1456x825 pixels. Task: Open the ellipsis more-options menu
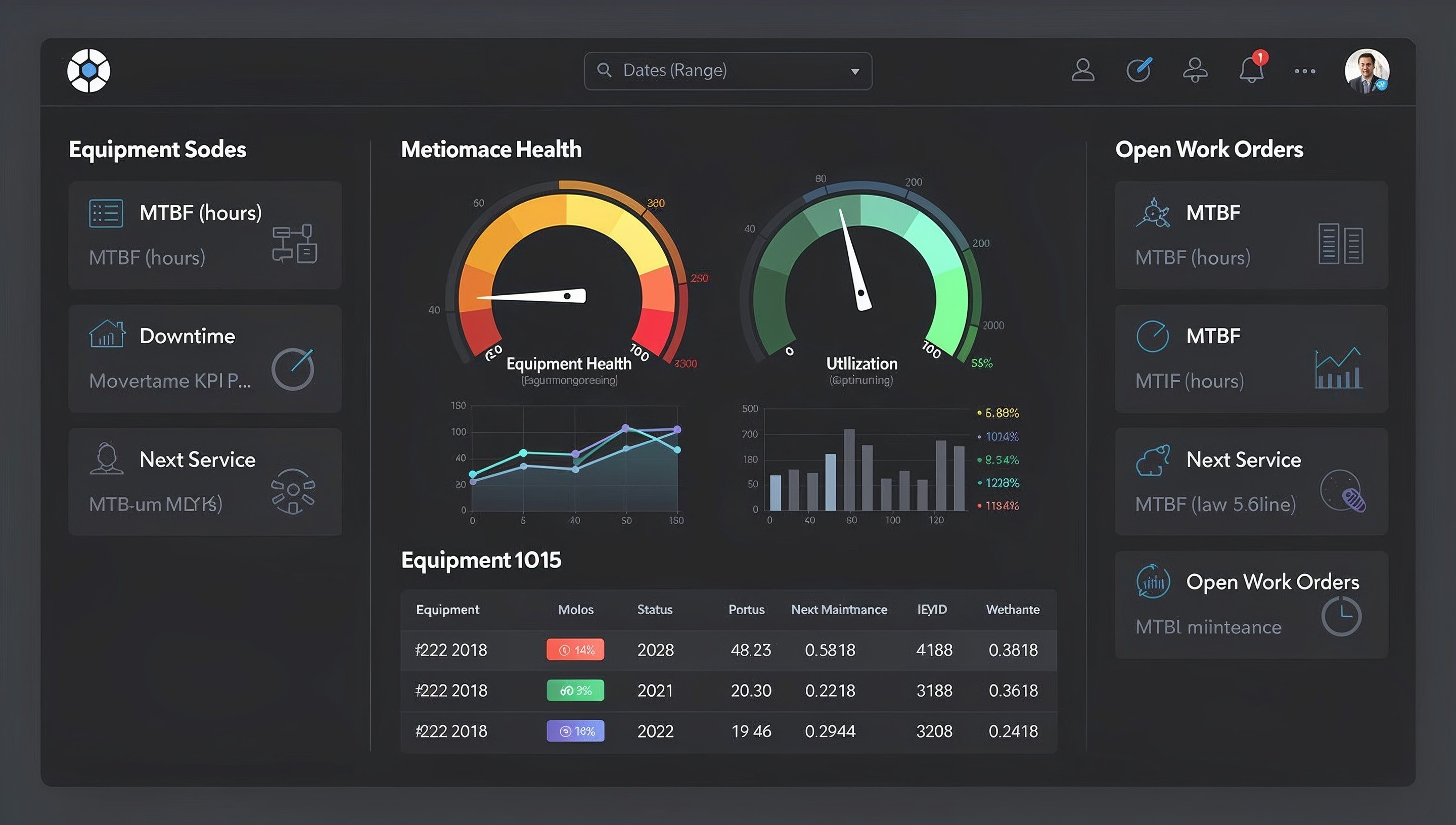click(1304, 70)
